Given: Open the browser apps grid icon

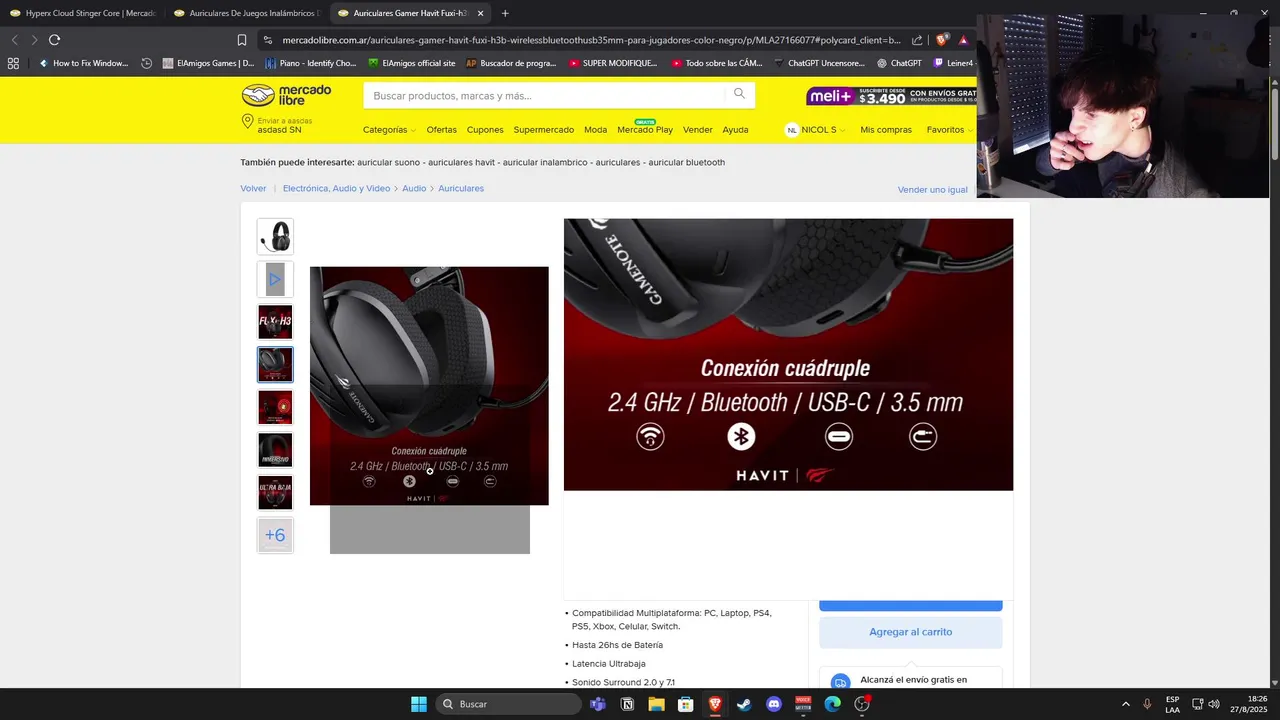Looking at the screenshot, I should tap(13, 63).
